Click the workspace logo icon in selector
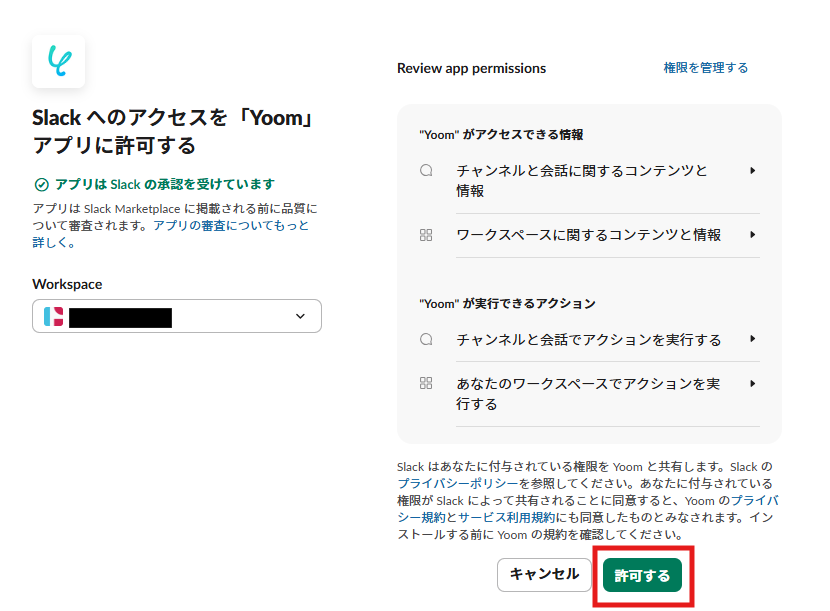The width and height of the screenshot is (830, 611). click(54, 317)
